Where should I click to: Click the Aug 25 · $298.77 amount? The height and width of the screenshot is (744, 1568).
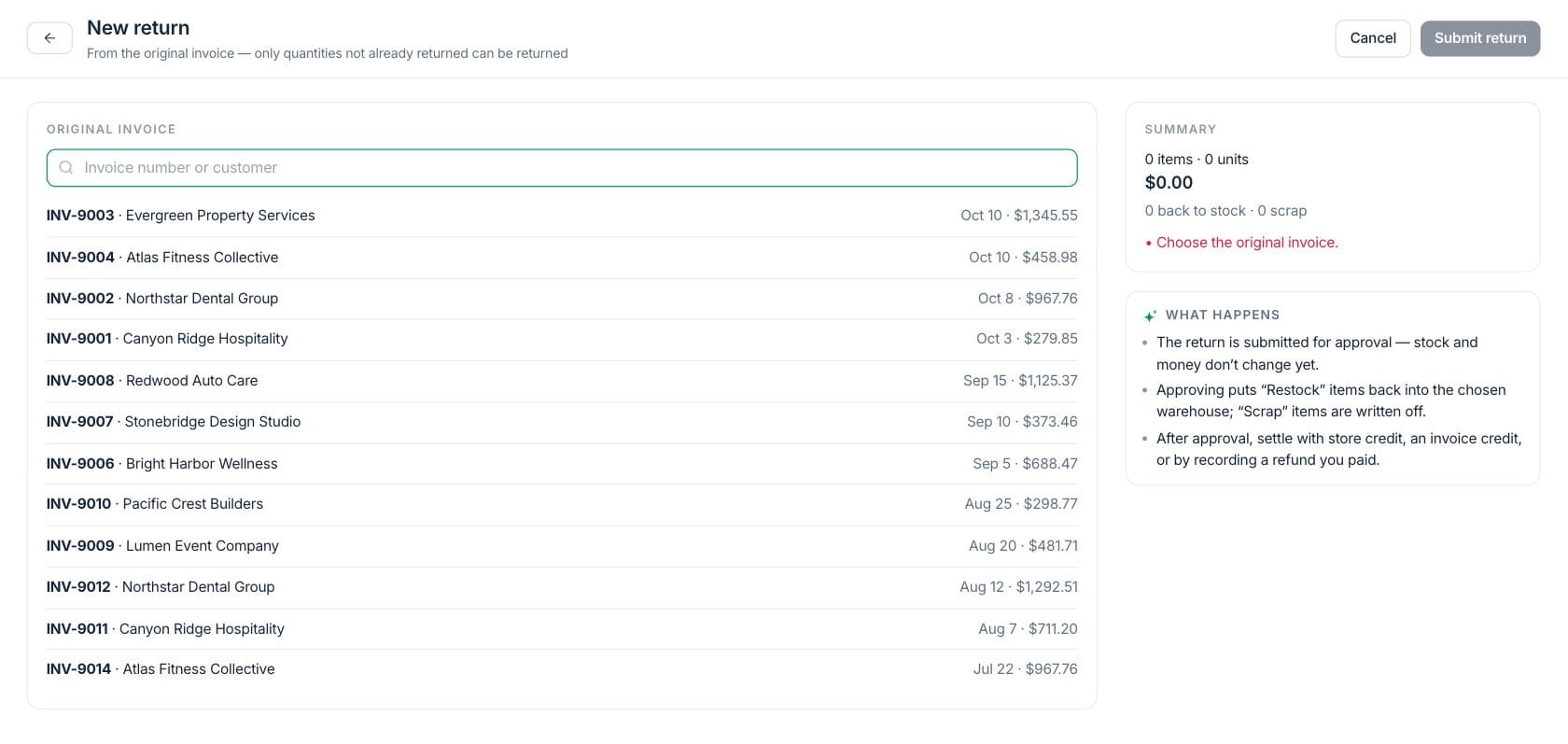(1021, 504)
